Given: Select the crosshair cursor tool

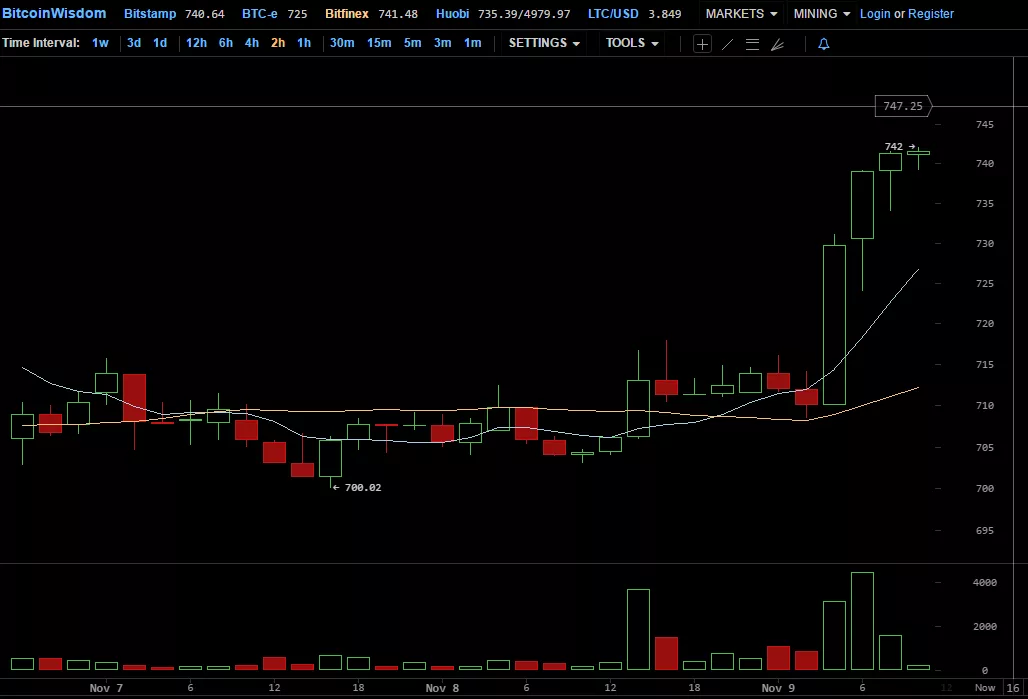Looking at the screenshot, I should (702, 44).
